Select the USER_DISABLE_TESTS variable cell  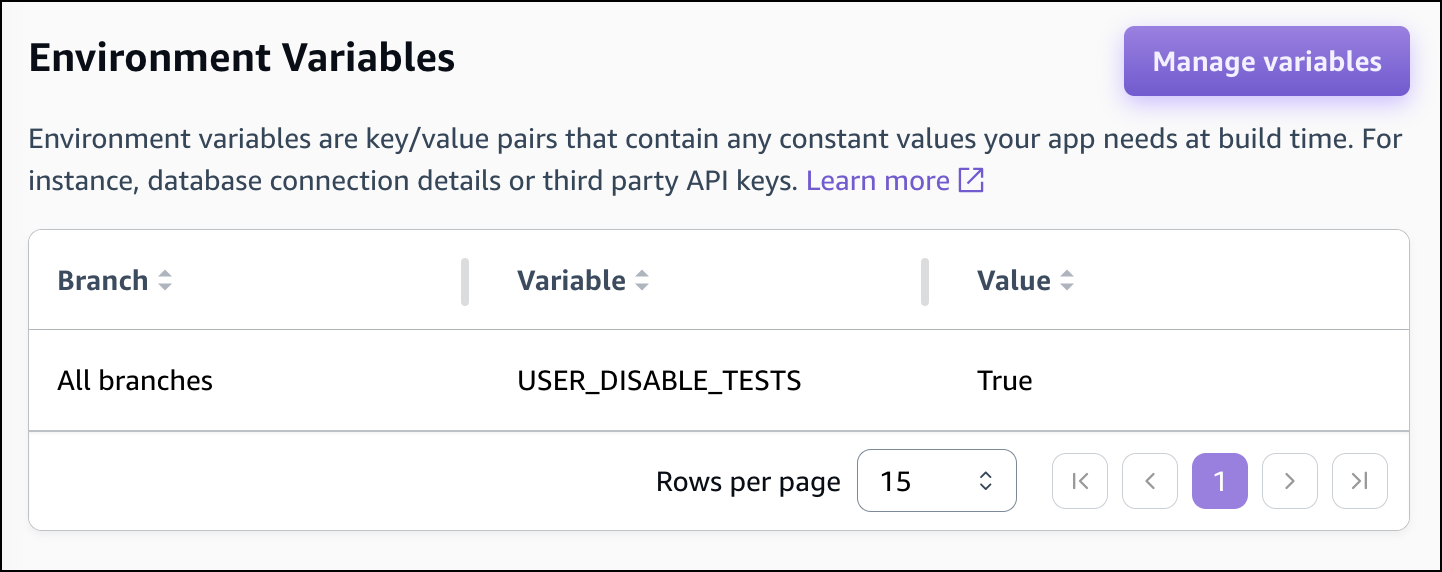pos(659,381)
